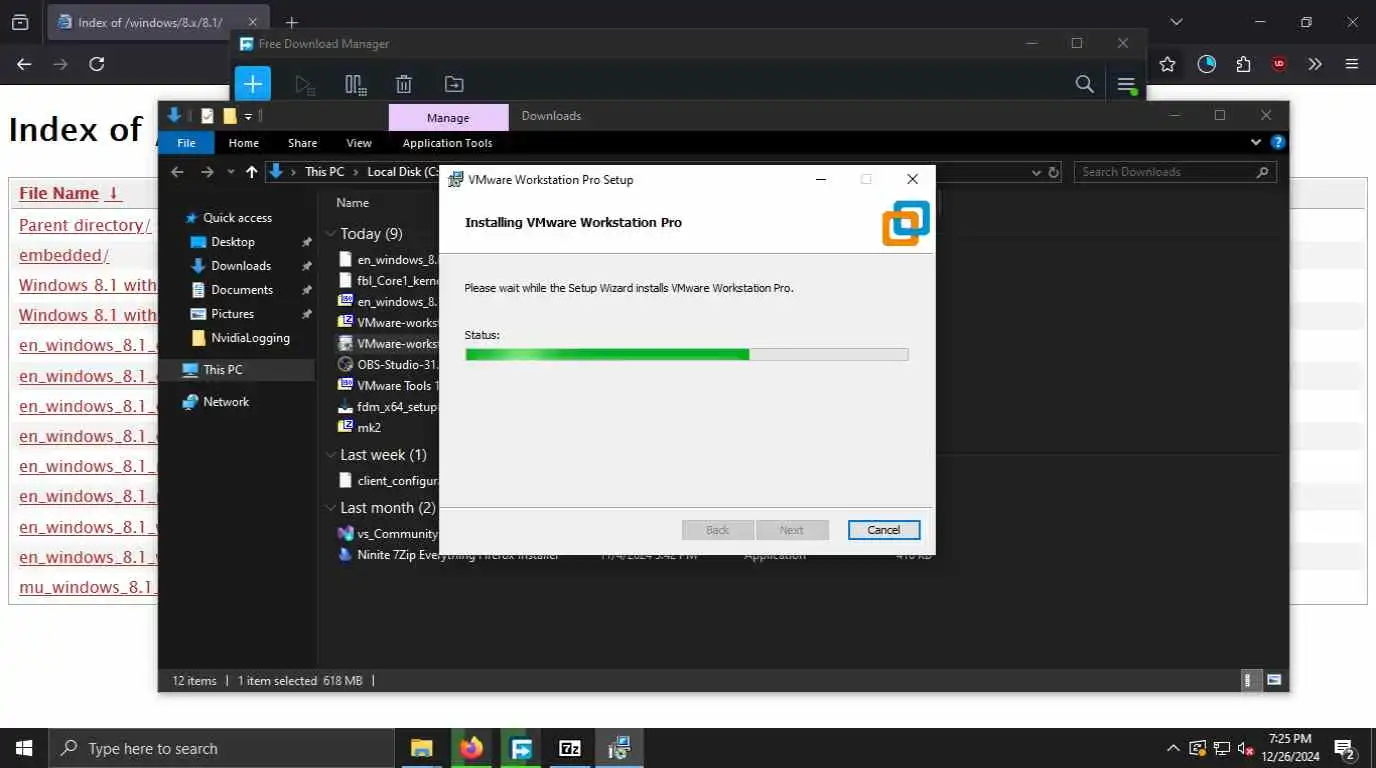
Task: Open the notification center icon
Action: tap(1345, 749)
